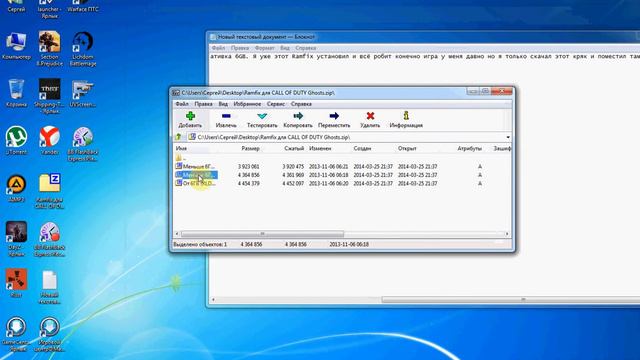Sort by the Имя column header
640x360 pixels.
point(181,149)
